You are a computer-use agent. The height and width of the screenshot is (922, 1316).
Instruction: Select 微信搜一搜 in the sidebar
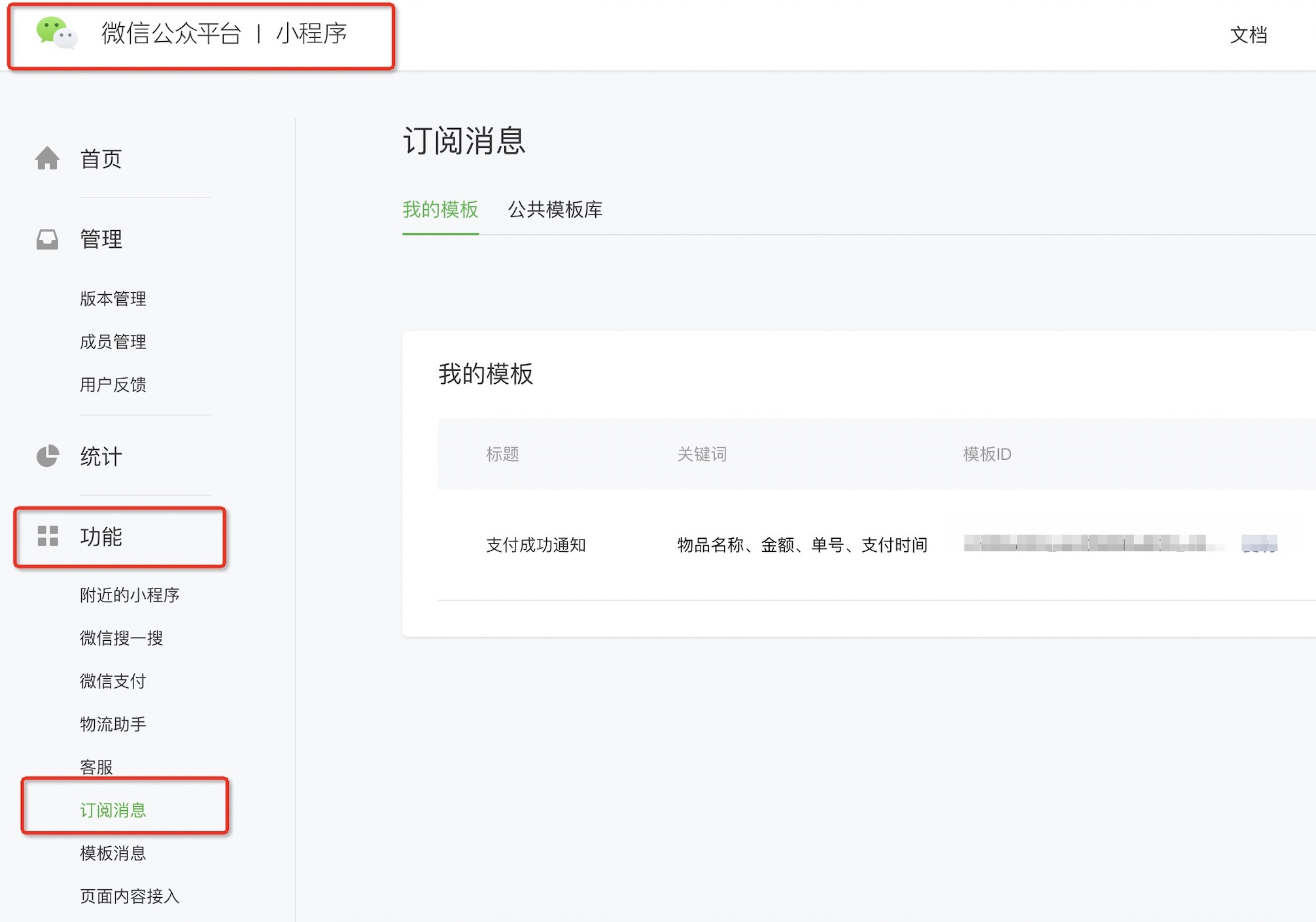(121, 638)
